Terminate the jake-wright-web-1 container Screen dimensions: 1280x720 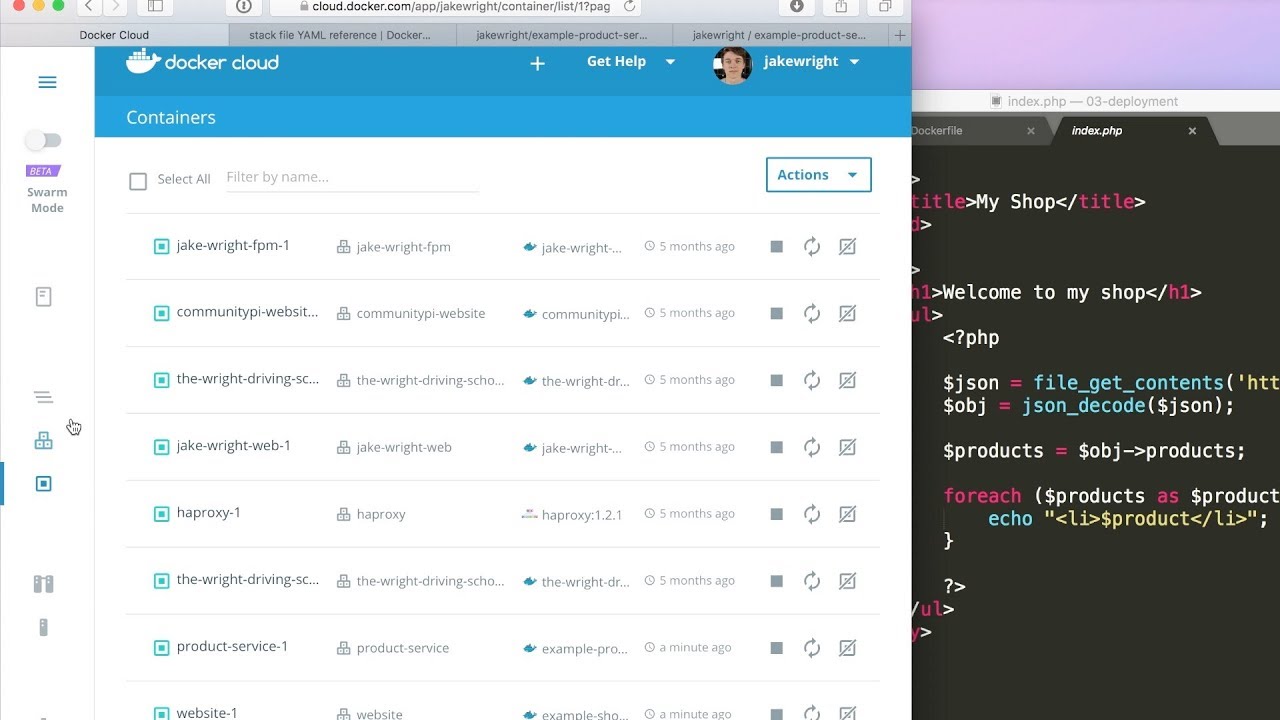tap(847, 448)
